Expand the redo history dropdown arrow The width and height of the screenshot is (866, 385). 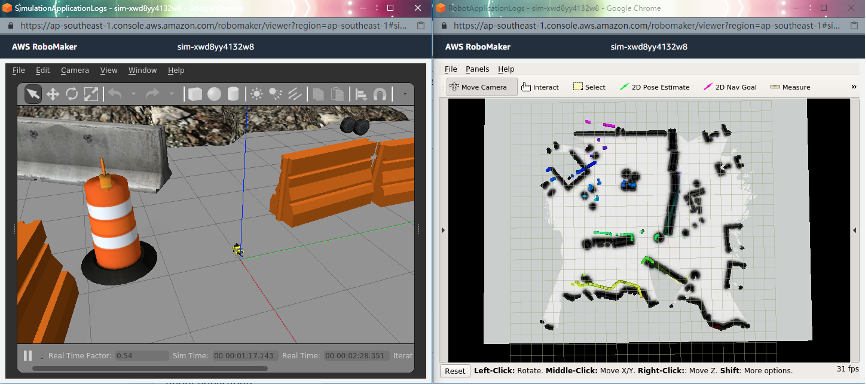pos(172,94)
